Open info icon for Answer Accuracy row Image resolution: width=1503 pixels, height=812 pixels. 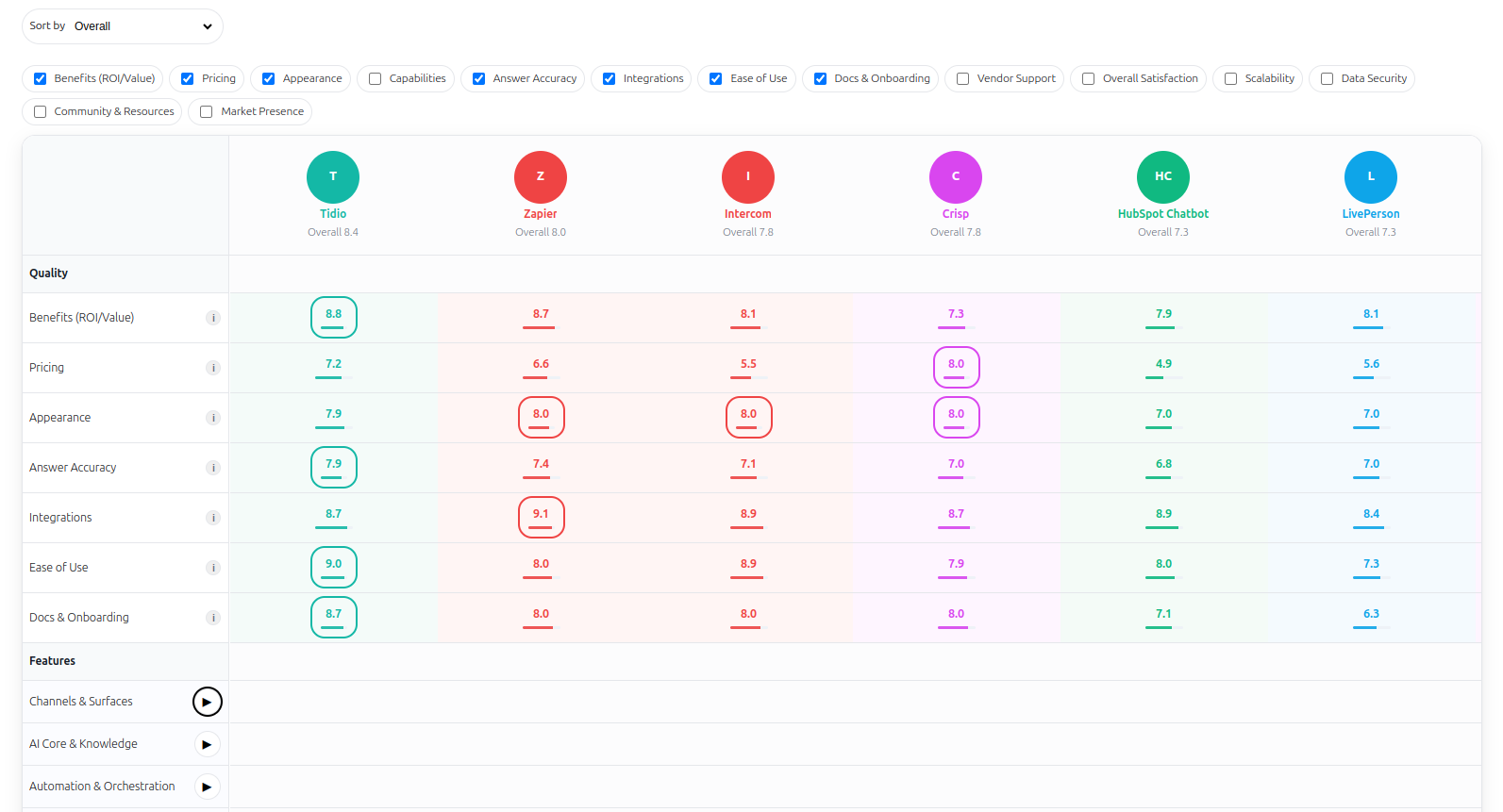pos(213,468)
